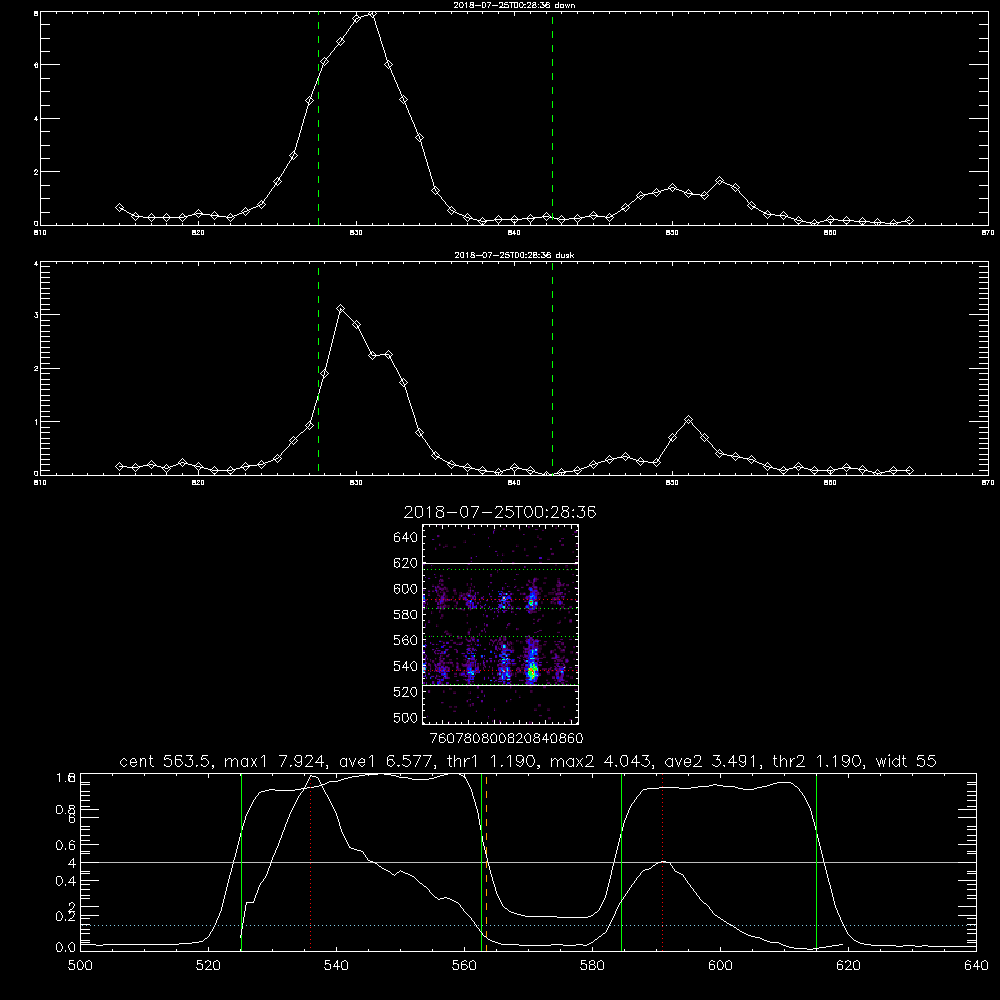Viewport: 1000px width, 1000px height.
Task: Click the 'cent 563.5' value in stats line
Action: (166, 761)
